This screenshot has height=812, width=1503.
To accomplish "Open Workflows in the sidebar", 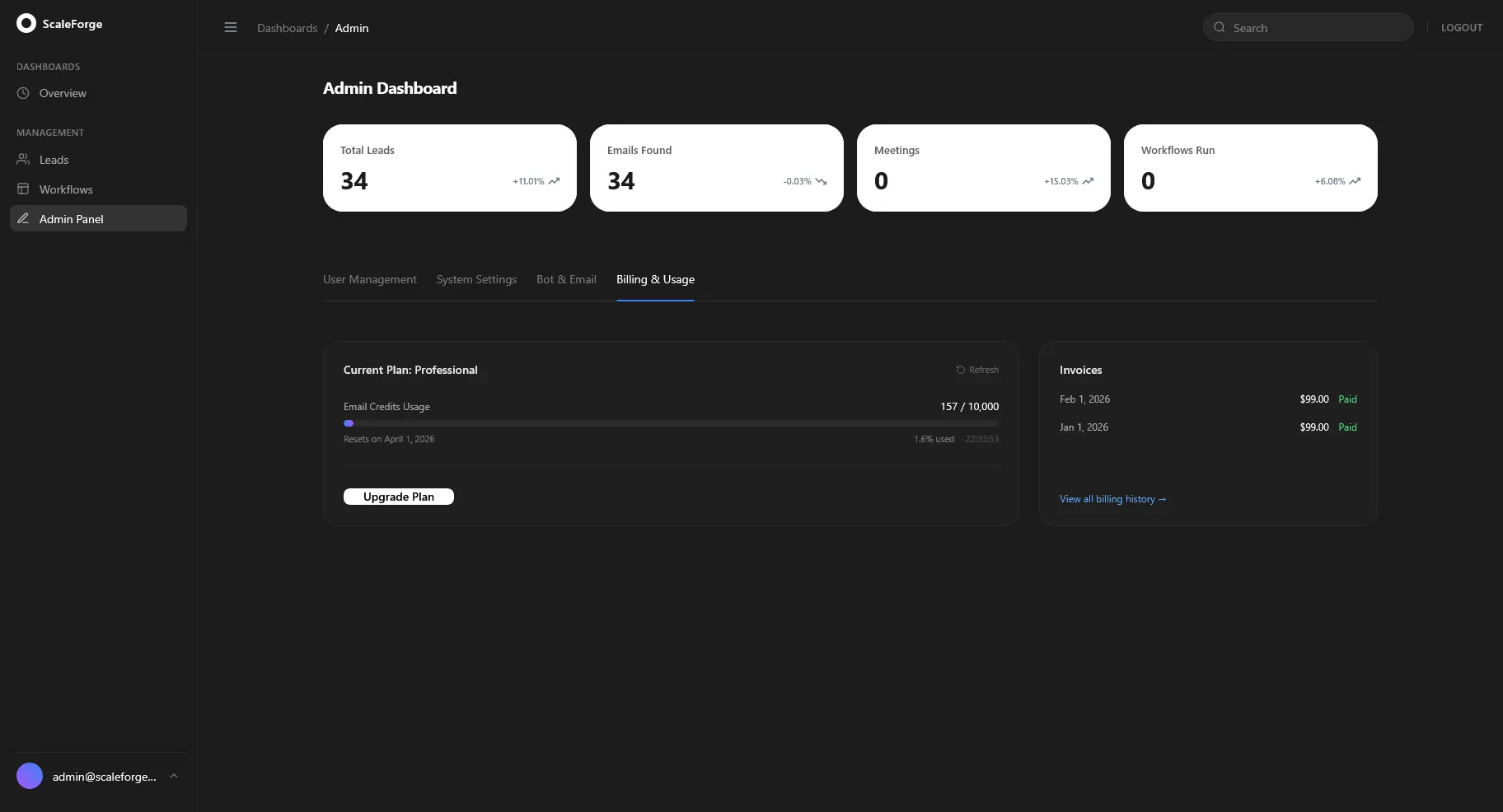I will (x=98, y=189).
